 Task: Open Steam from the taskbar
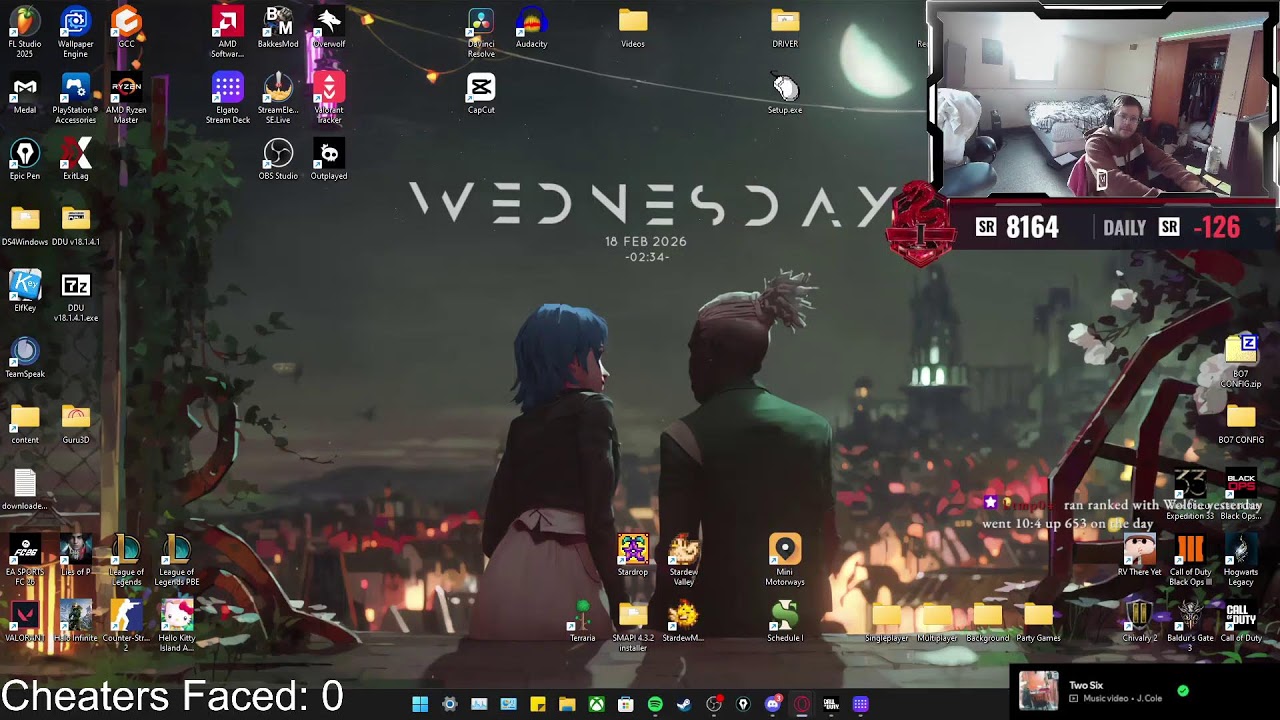(x=684, y=704)
